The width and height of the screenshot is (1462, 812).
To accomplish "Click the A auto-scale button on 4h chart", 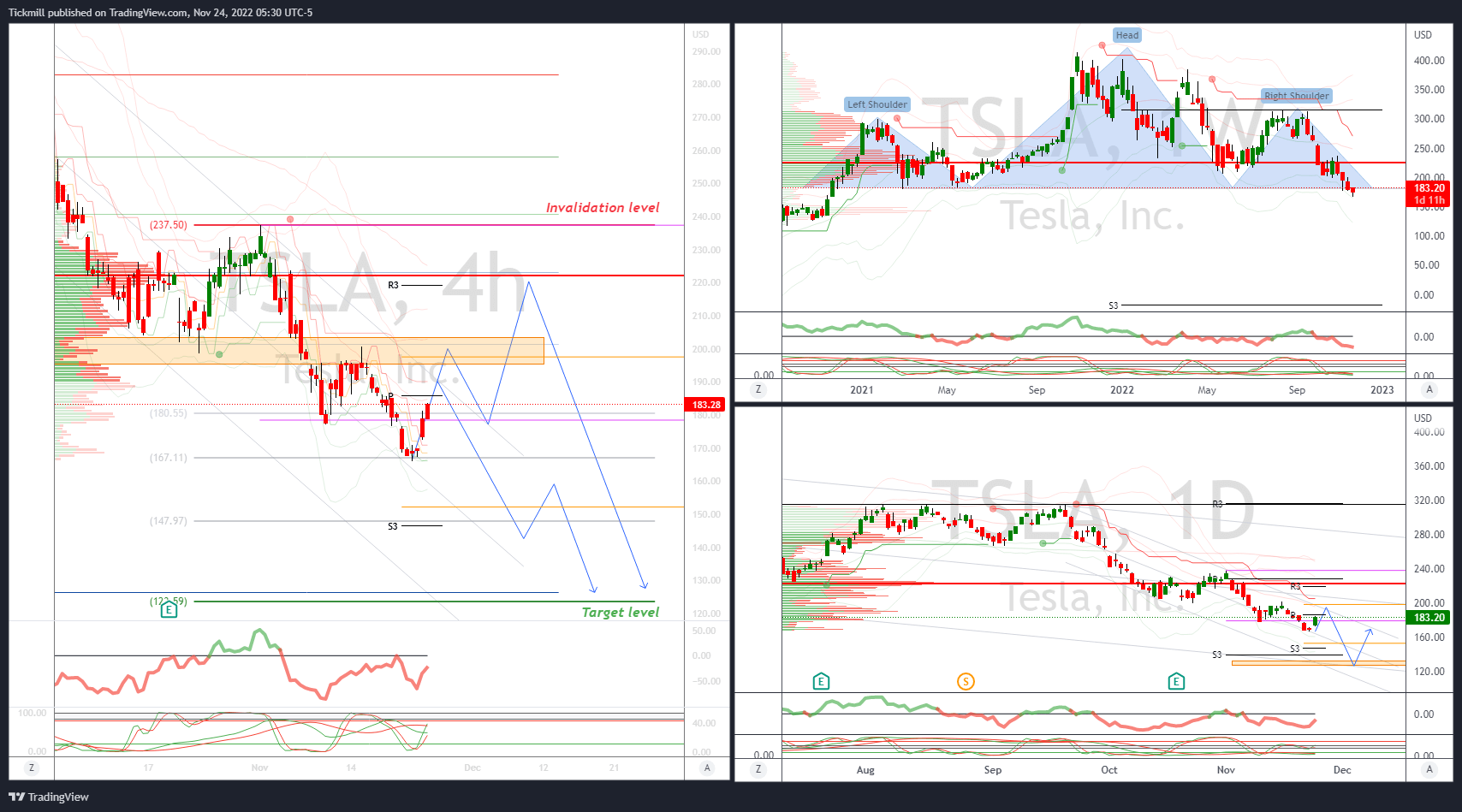I will tap(707, 768).
